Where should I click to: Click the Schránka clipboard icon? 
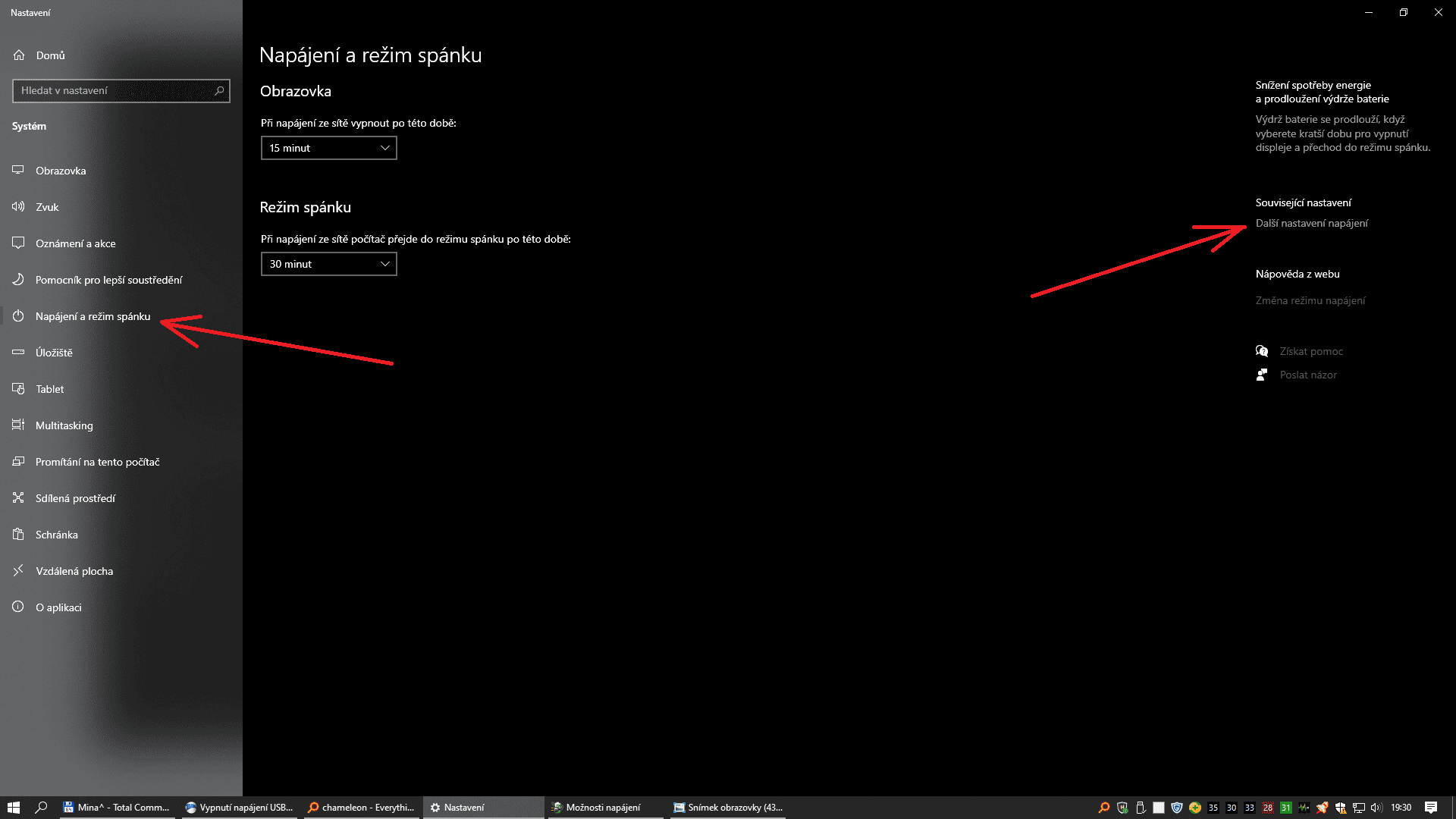click(18, 535)
